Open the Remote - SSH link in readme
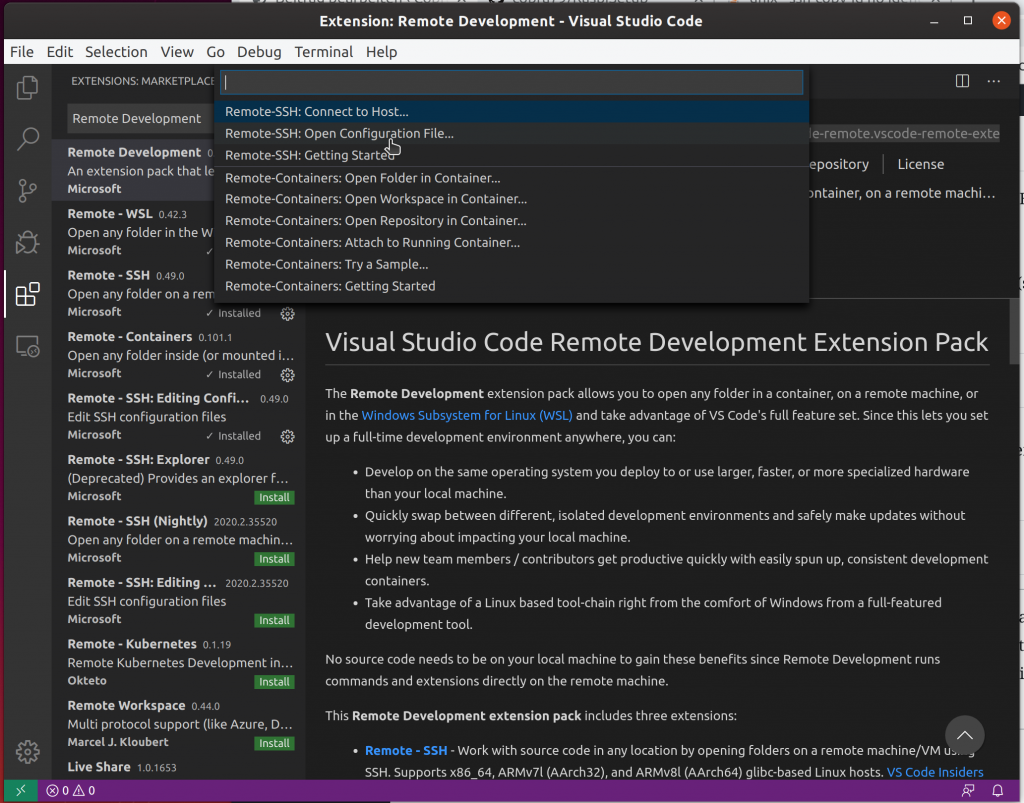Viewport: 1024px width, 803px height. click(x=406, y=751)
